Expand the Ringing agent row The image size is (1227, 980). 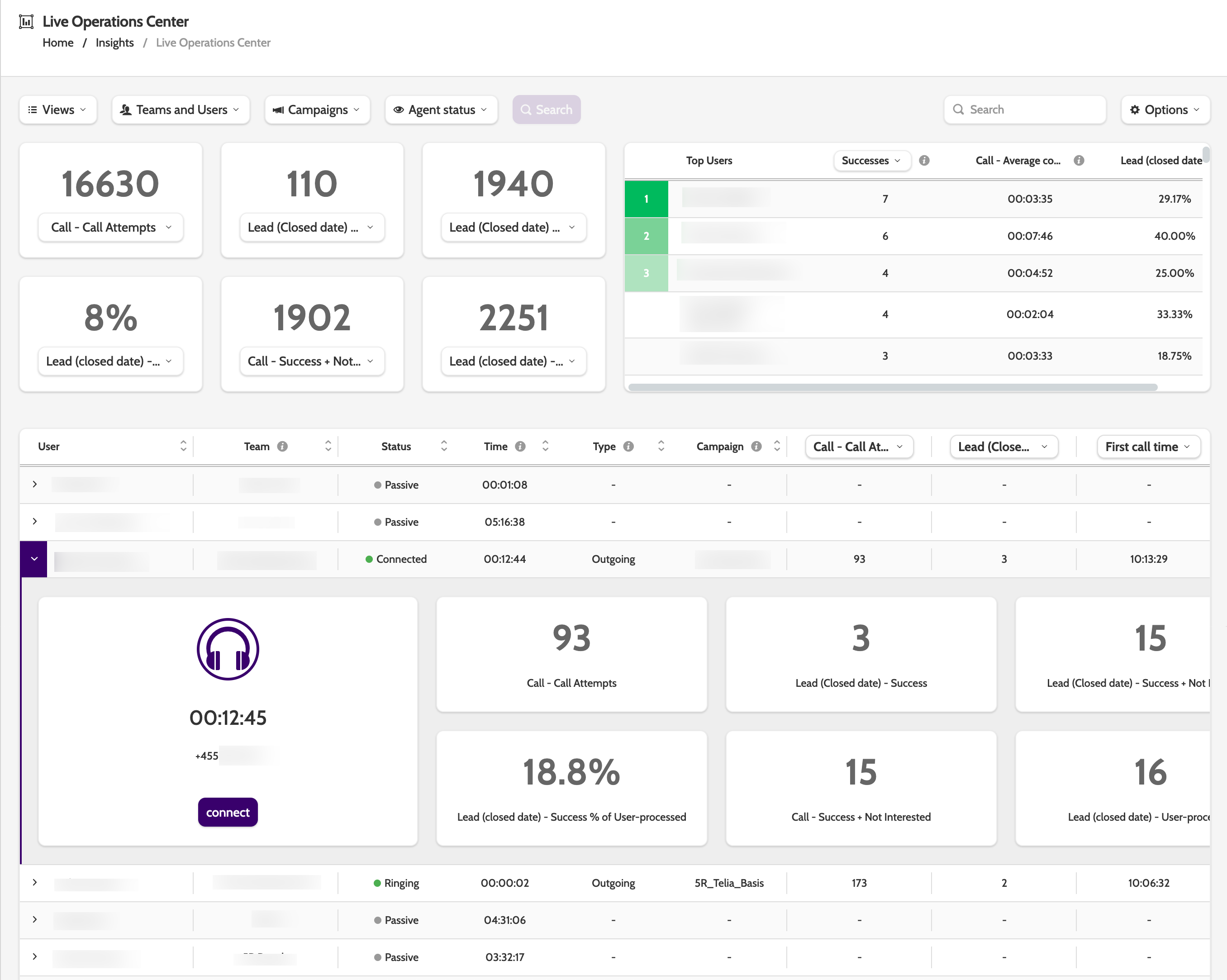[35, 882]
